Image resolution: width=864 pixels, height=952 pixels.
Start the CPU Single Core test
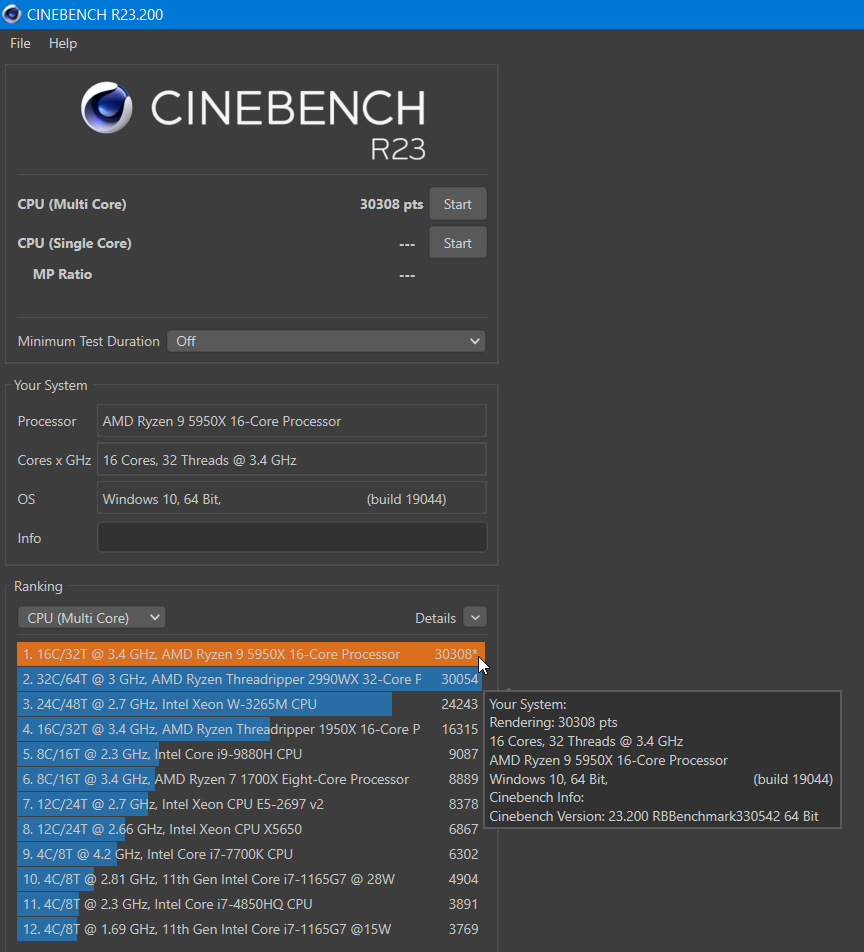point(458,243)
